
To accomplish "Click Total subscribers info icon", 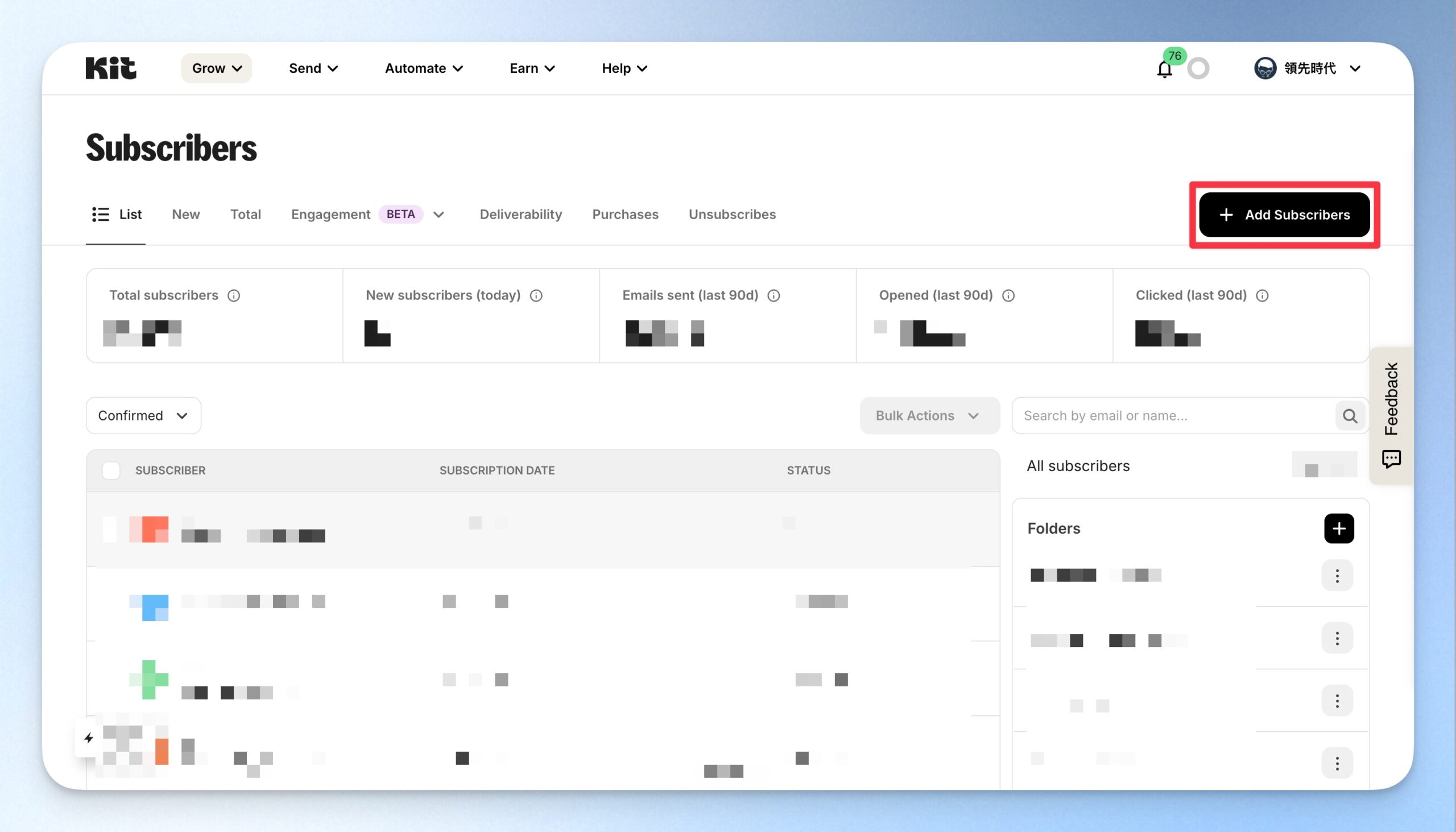I will tap(234, 295).
